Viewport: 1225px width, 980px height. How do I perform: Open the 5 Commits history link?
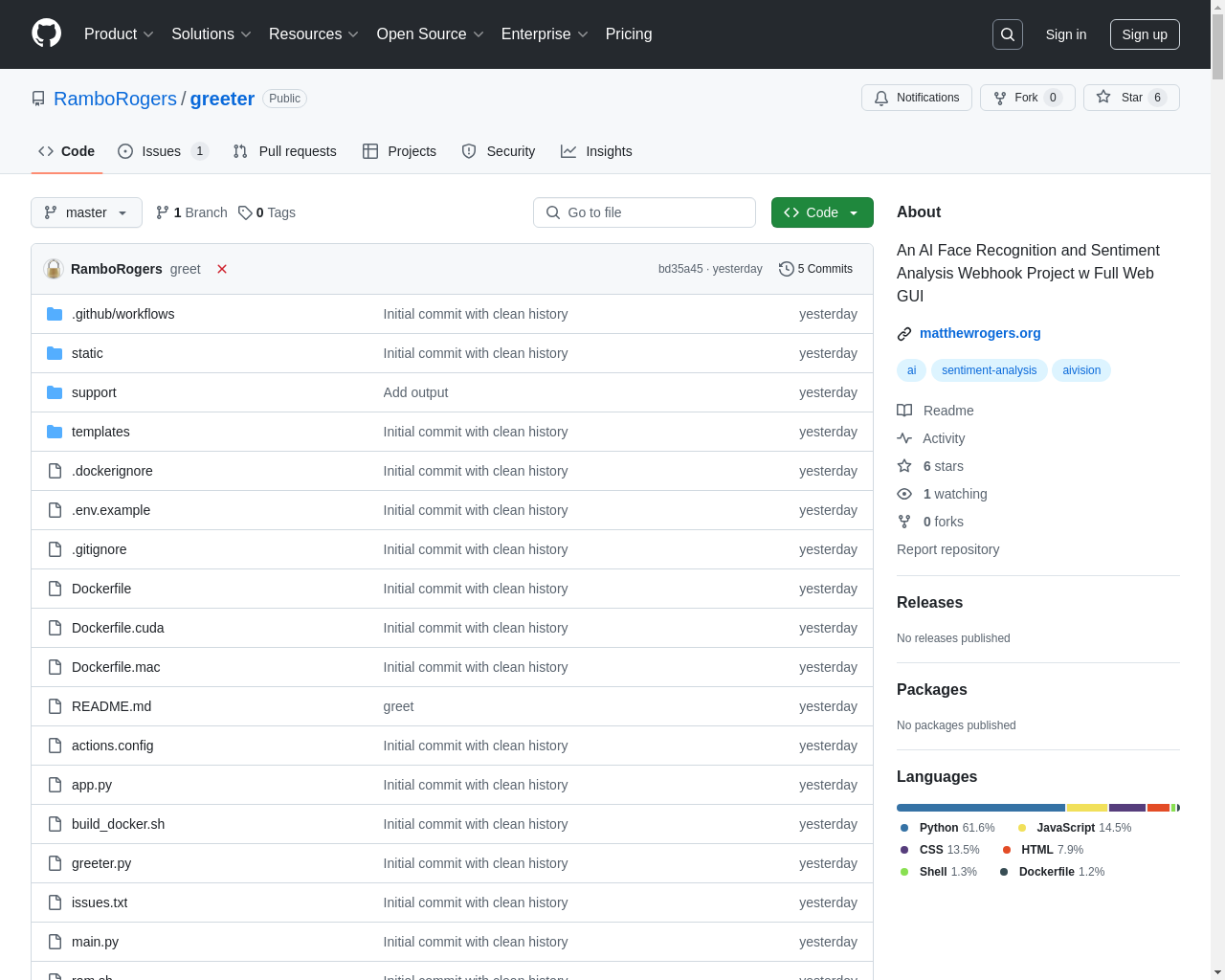click(815, 269)
